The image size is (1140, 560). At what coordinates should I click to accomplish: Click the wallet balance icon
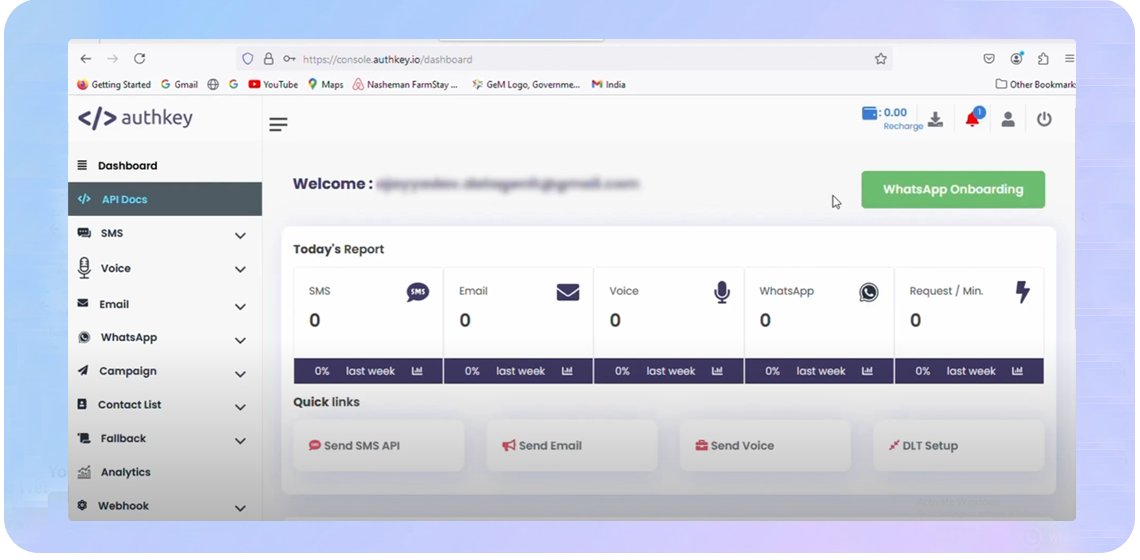click(870, 113)
